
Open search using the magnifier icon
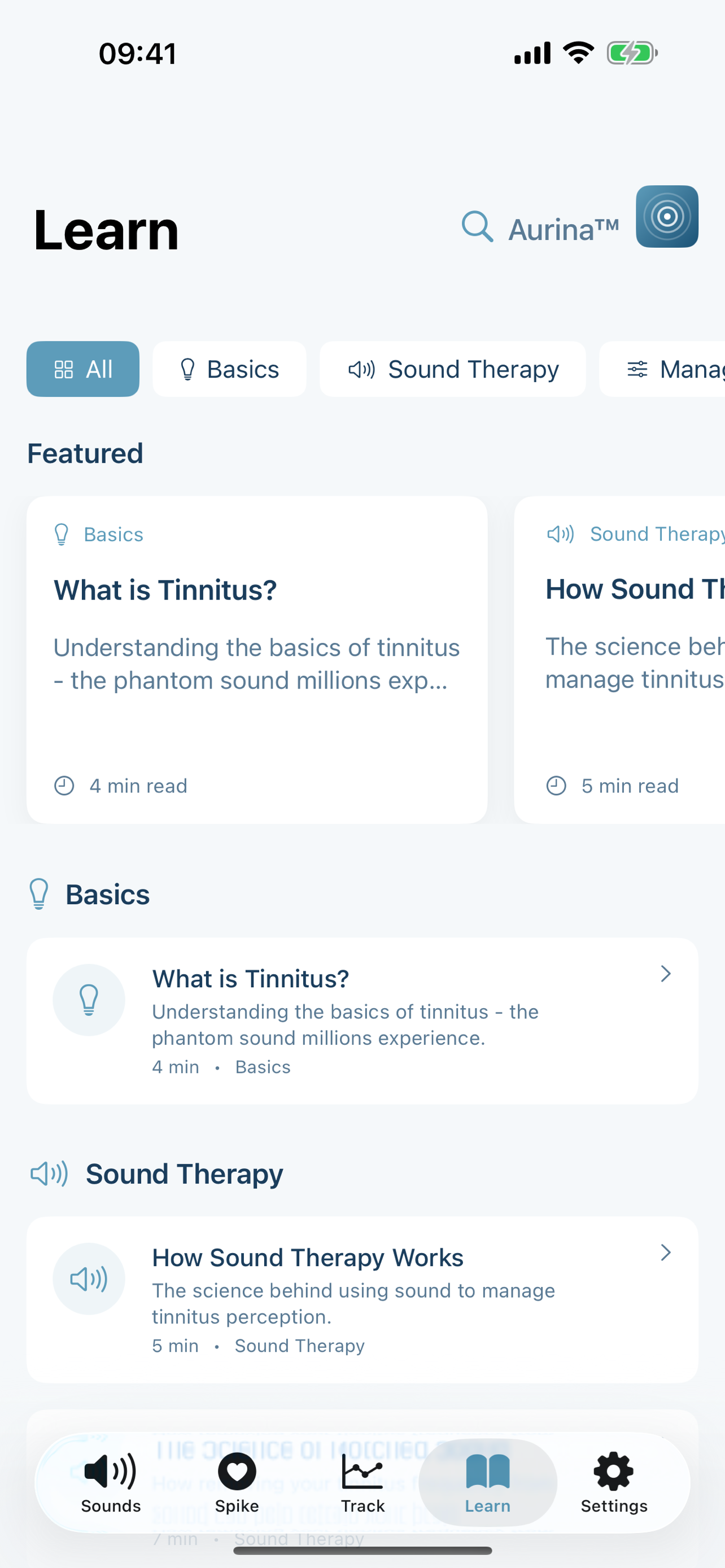coord(477,228)
